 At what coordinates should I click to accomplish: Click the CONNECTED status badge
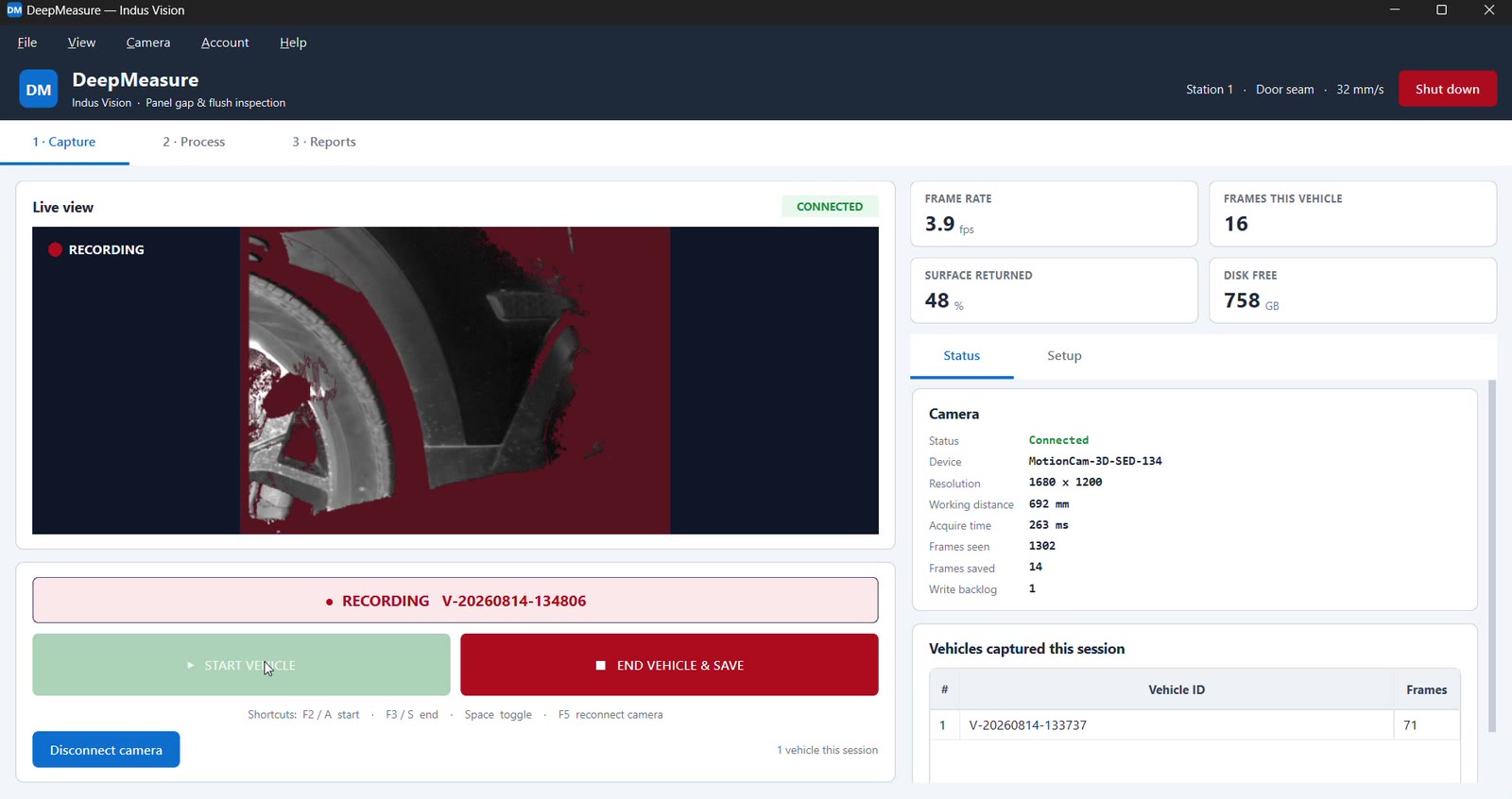coord(830,207)
